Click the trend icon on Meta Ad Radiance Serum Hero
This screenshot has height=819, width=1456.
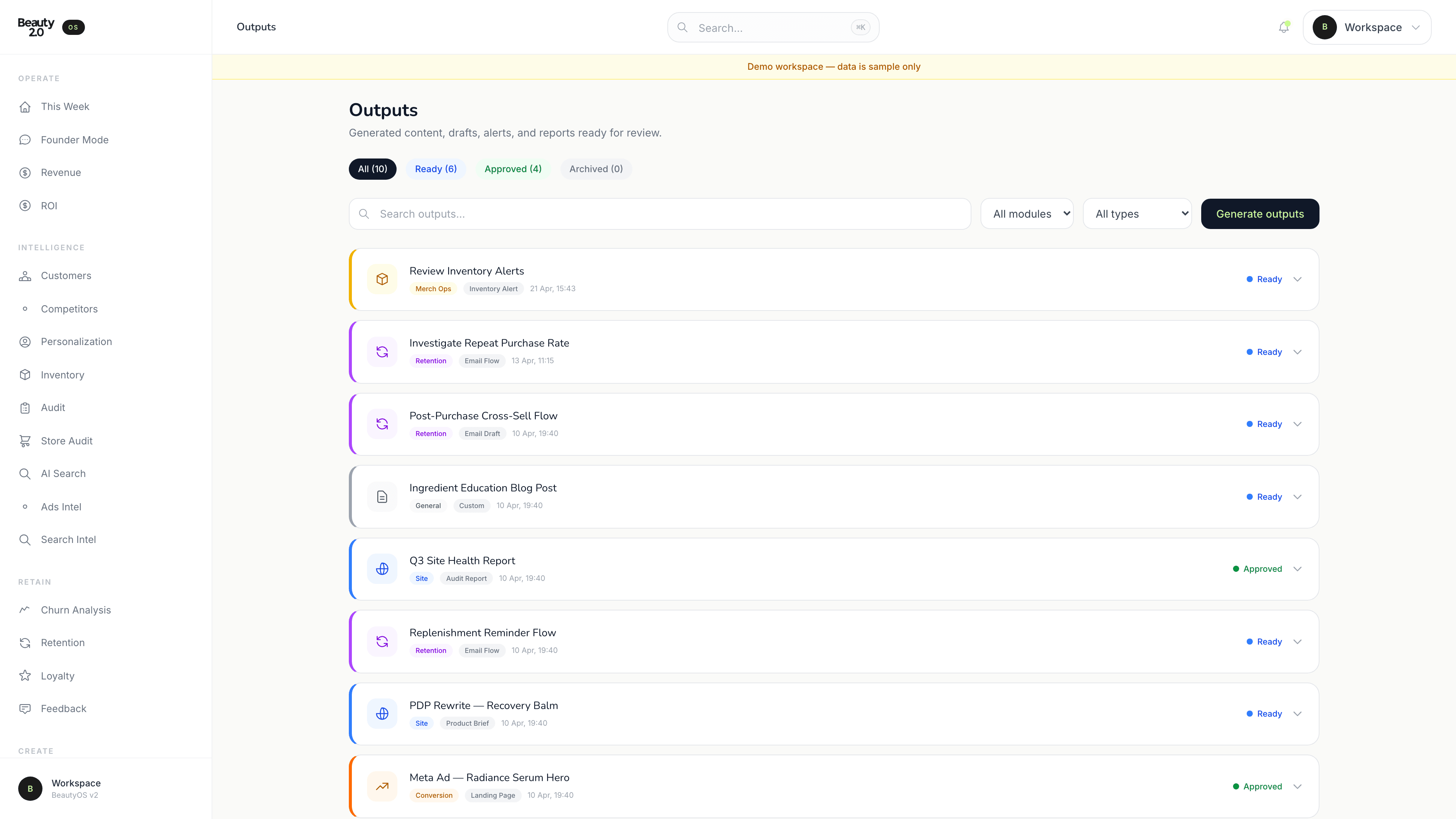(x=382, y=786)
